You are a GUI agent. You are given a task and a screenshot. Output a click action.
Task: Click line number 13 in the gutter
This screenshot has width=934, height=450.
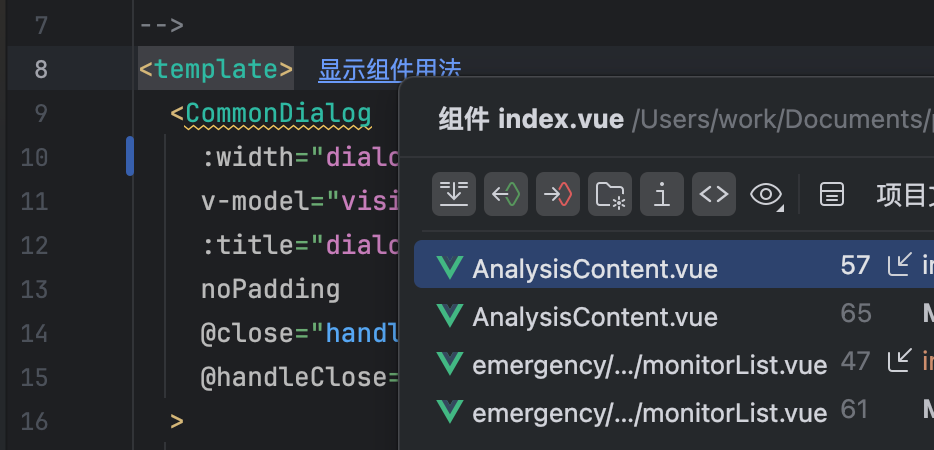click(x=34, y=290)
